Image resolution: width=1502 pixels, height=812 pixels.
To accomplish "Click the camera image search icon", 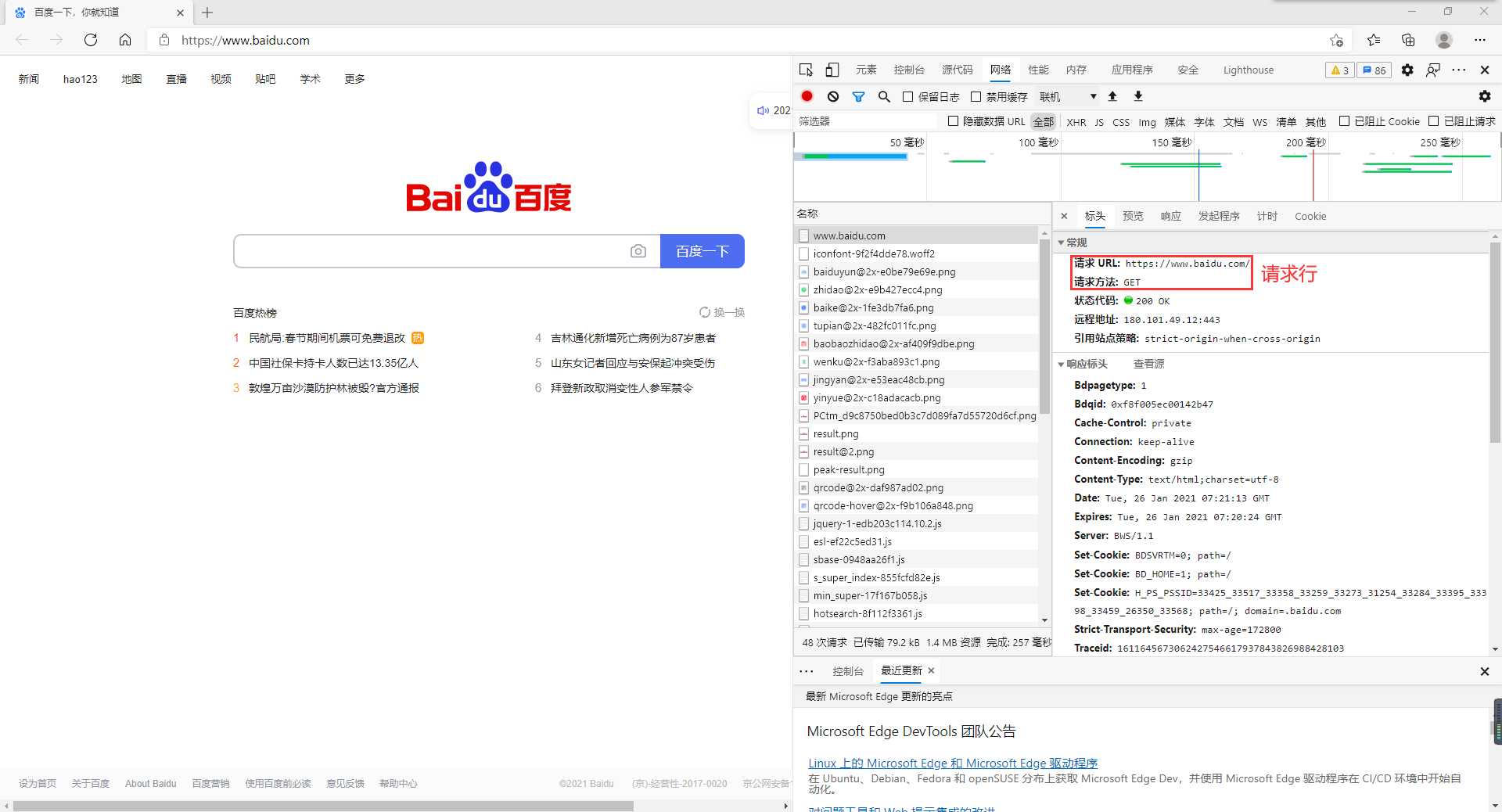I will tap(638, 251).
